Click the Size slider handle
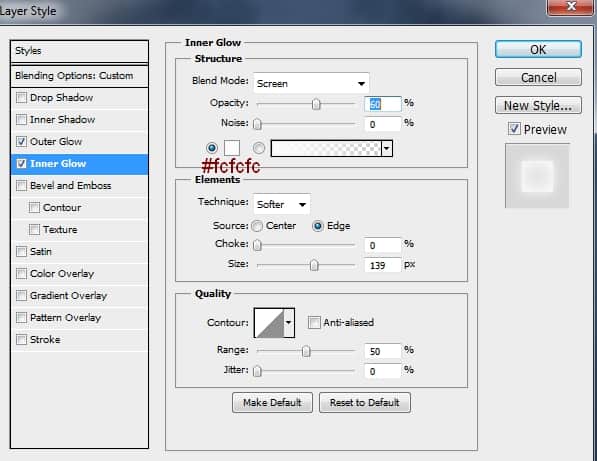This screenshot has width=597, height=461. [x=314, y=265]
